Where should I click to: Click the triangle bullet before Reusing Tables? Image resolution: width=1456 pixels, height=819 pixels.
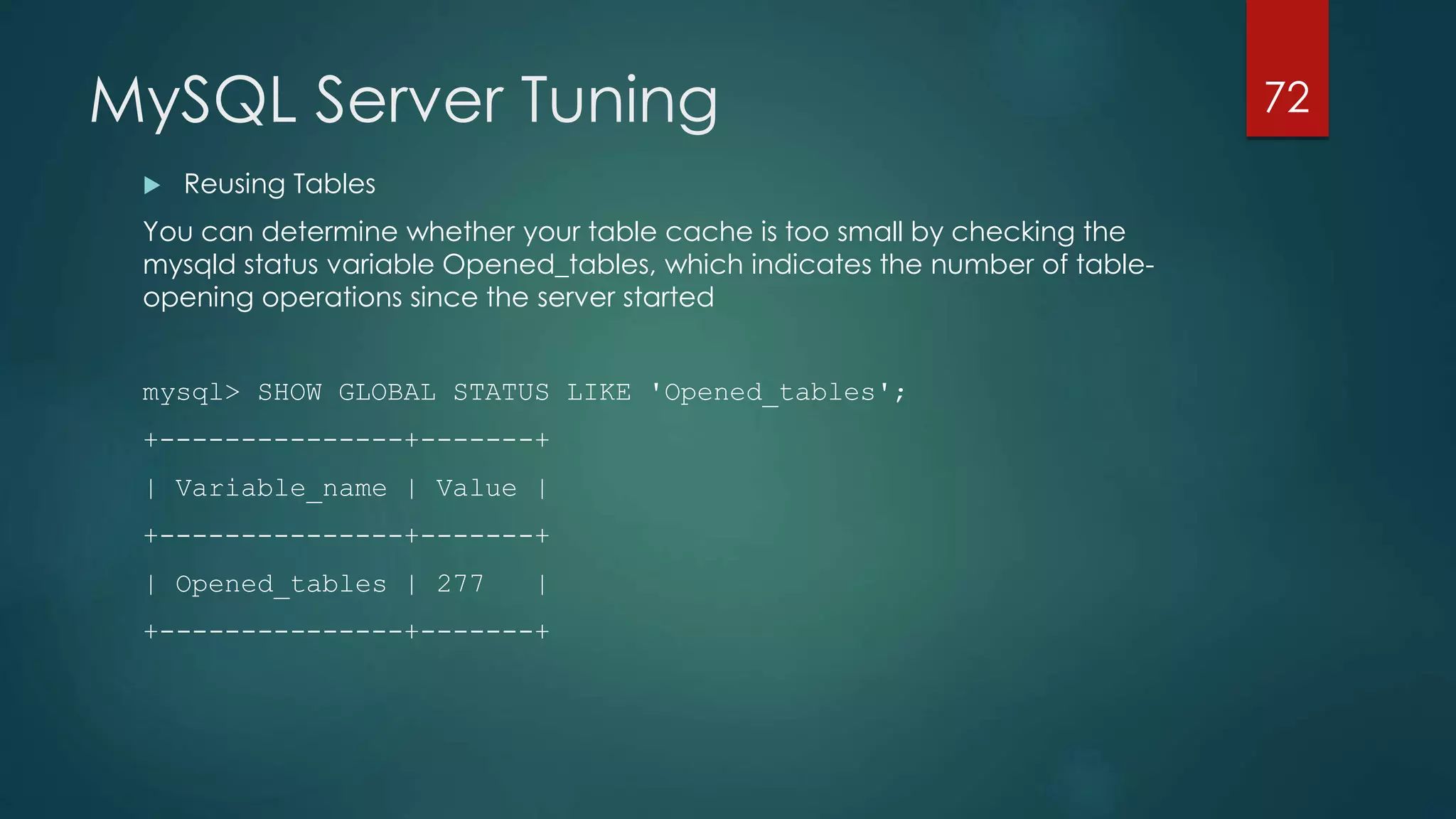(152, 186)
